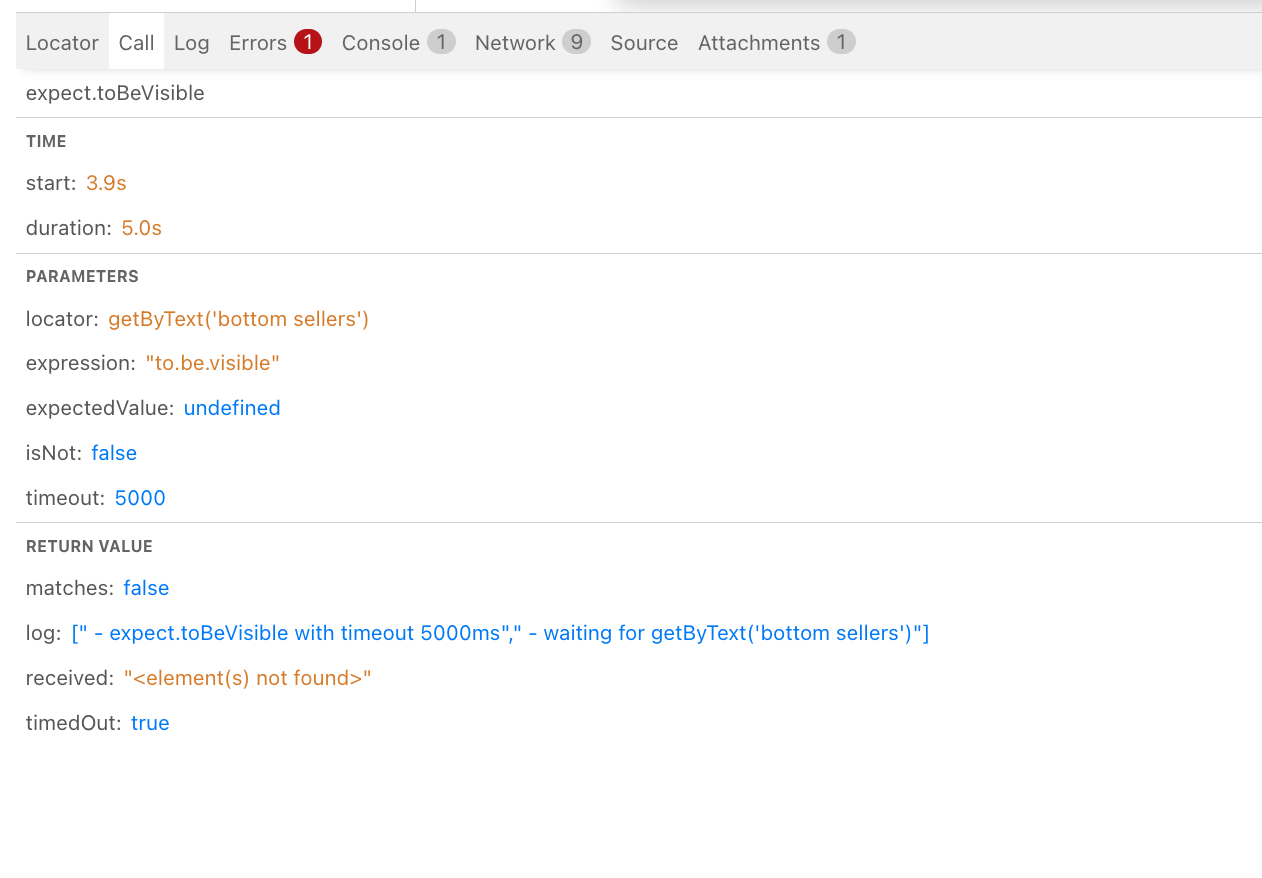Click the expectedValue undefined text

point(232,408)
